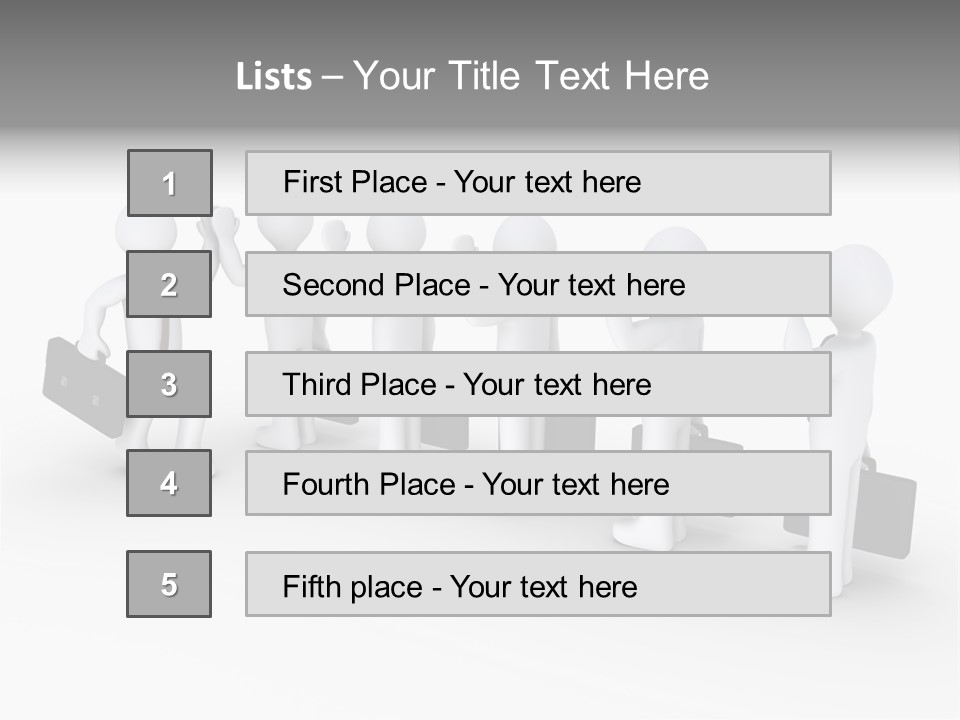Click the number 3 square
This screenshot has height=720, width=960.
[x=169, y=384]
